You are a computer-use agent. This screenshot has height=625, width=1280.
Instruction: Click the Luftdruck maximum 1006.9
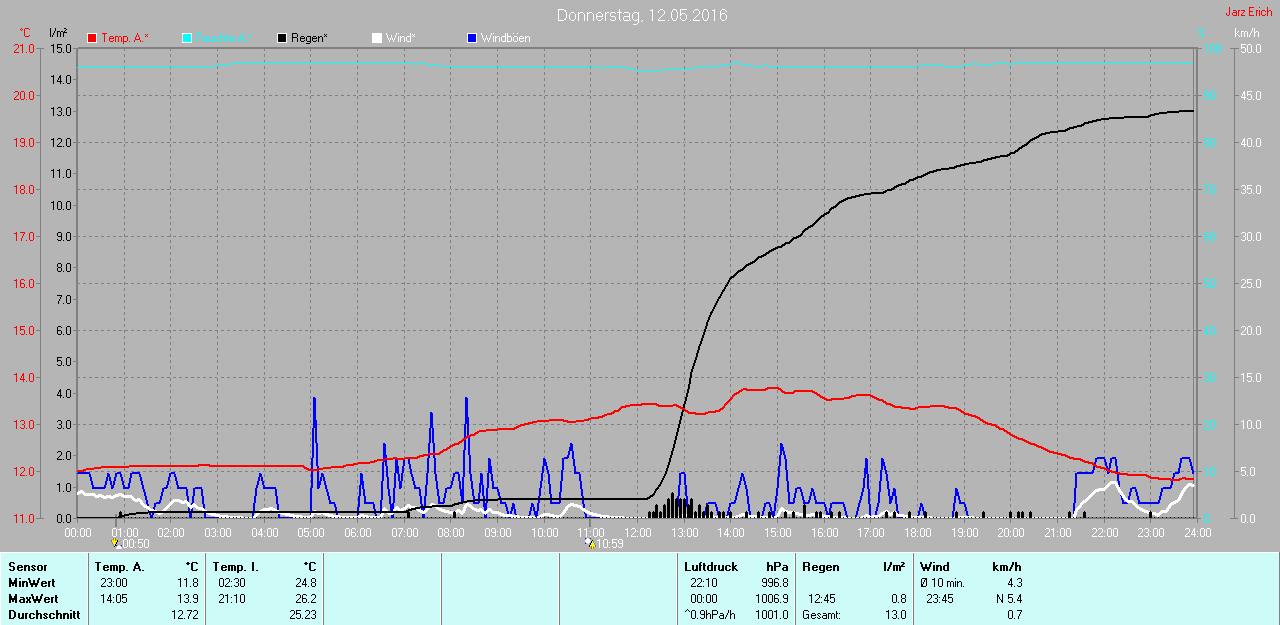(x=771, y=599)
